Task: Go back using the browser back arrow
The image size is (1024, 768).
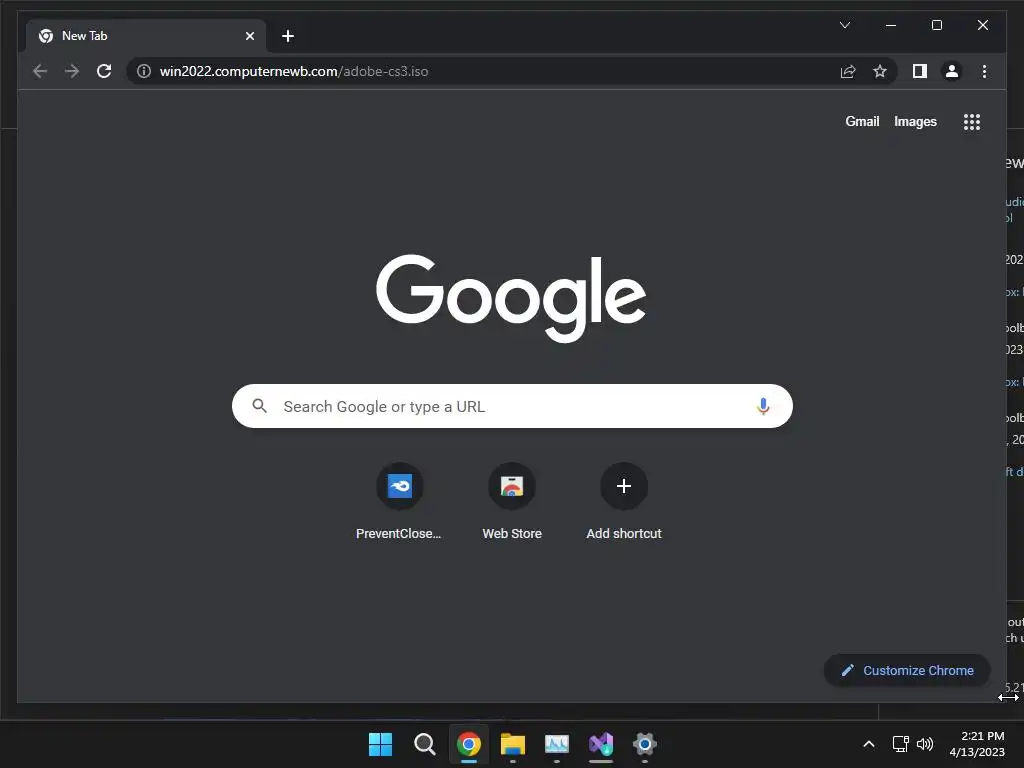Action: (x=40, y=71)
